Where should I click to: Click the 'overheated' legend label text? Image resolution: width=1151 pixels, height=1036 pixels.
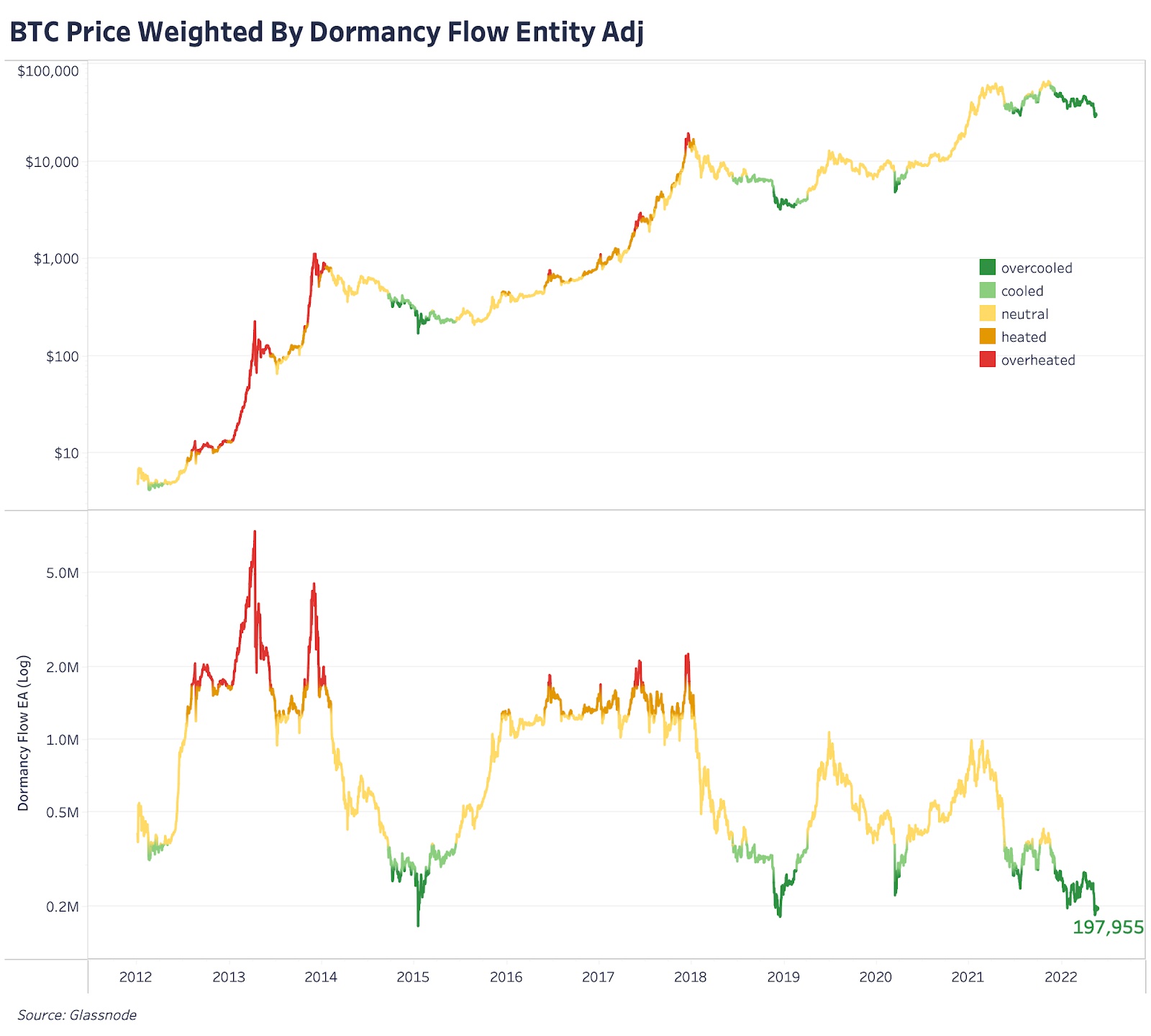pyautogui.click(x=1037, y=360)
